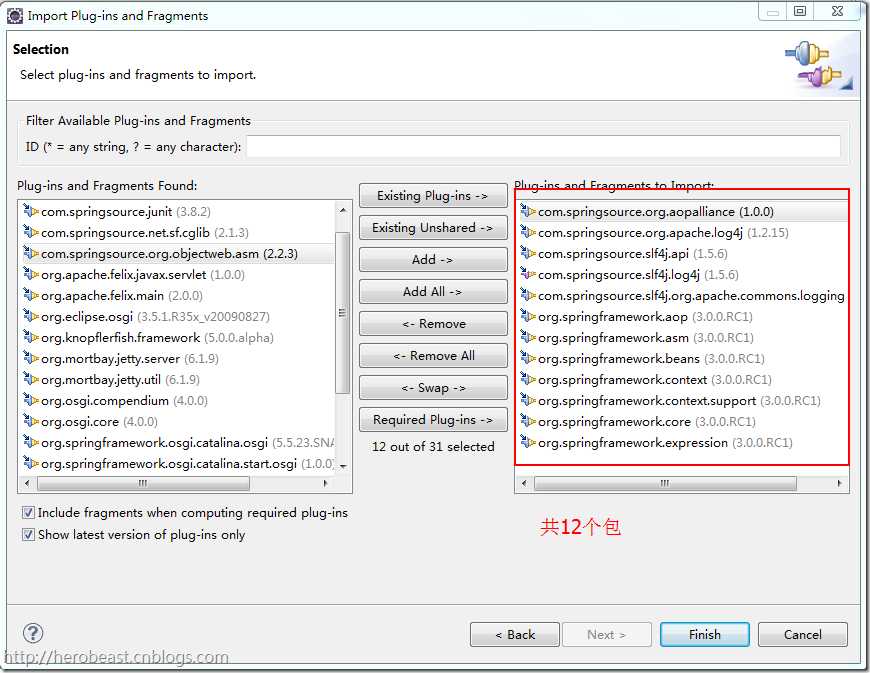Select com.springsource.junit (3.8.2) row
Screen dimensions: 870x673
pyautogui.click(x=178, y=211)
